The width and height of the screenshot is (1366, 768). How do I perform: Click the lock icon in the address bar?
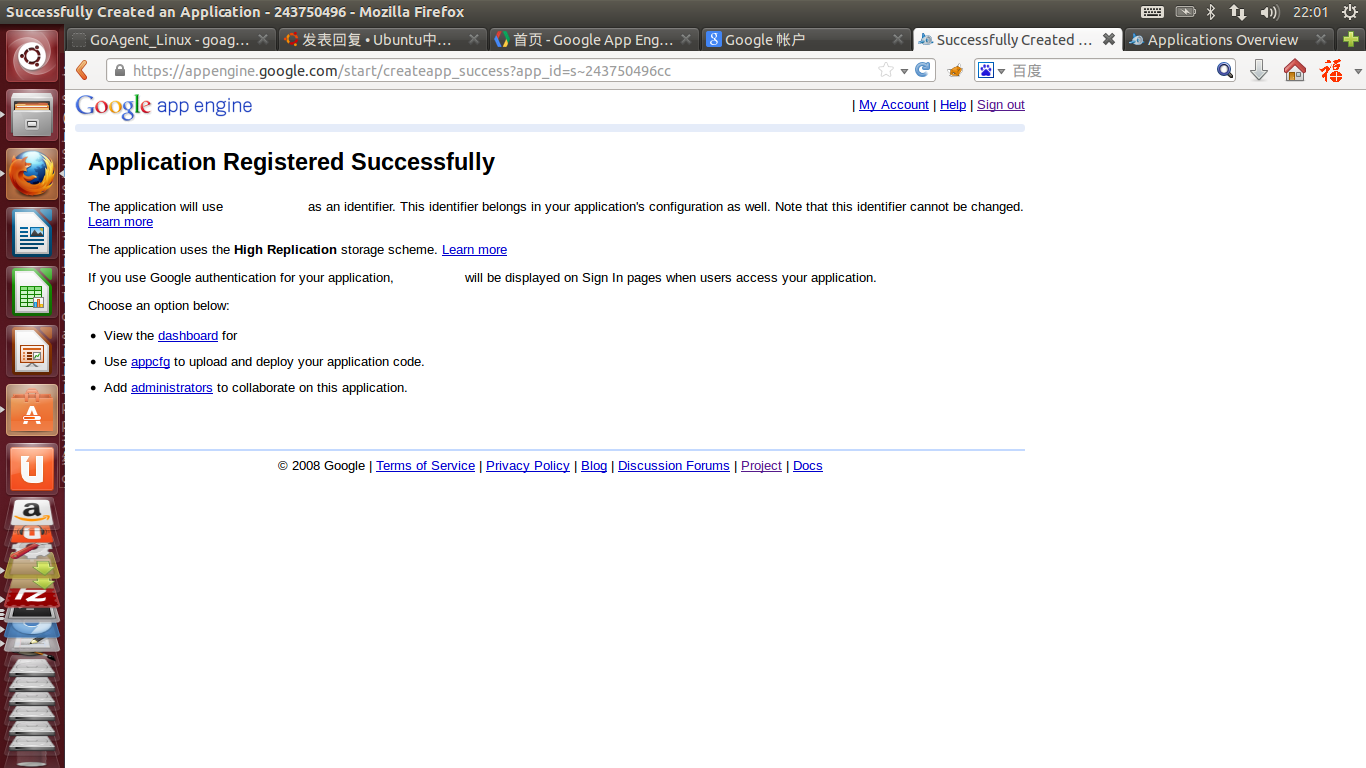120,71
